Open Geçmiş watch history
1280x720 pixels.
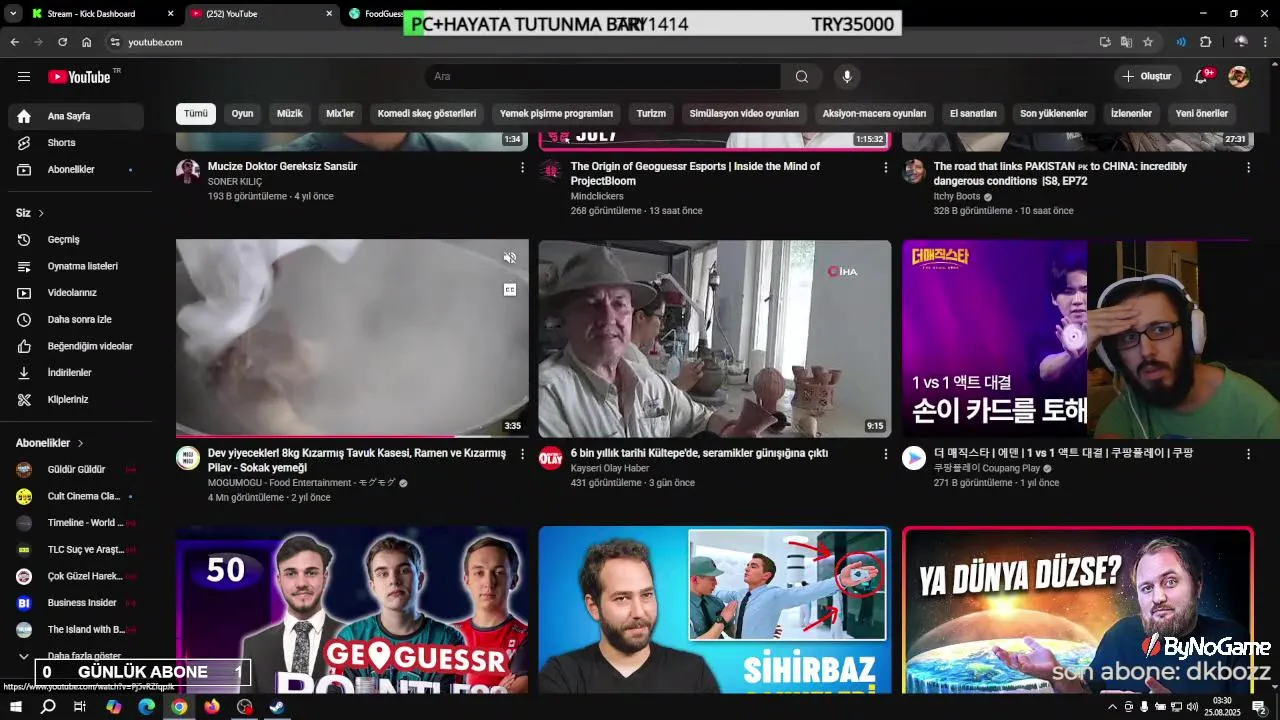pyautogui.click(x=76, y=240)
